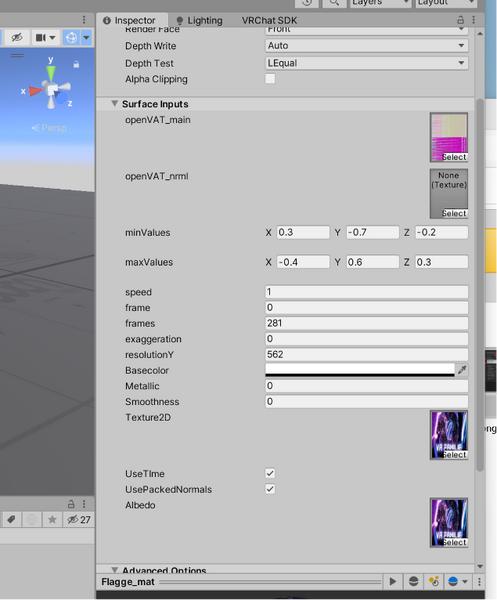
Task: Click Select on Albedo texture
Action: [454, 543]
